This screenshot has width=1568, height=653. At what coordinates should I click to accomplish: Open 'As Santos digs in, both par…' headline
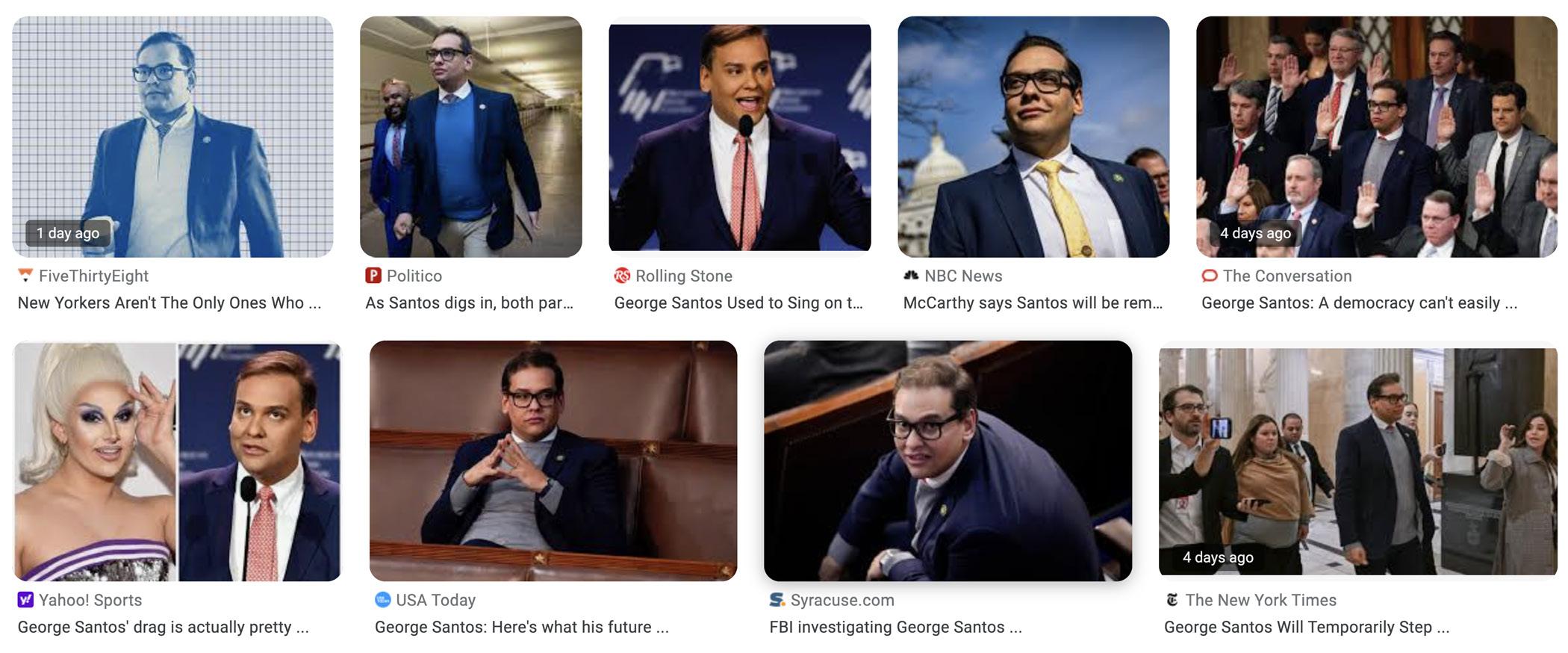point(470,303)
